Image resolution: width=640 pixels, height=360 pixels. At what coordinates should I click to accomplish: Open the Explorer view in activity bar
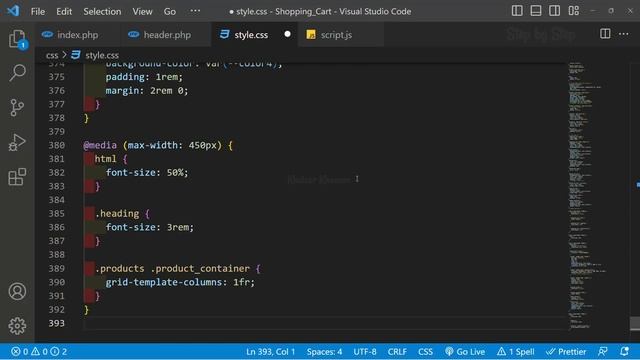[x=17, y=40]
